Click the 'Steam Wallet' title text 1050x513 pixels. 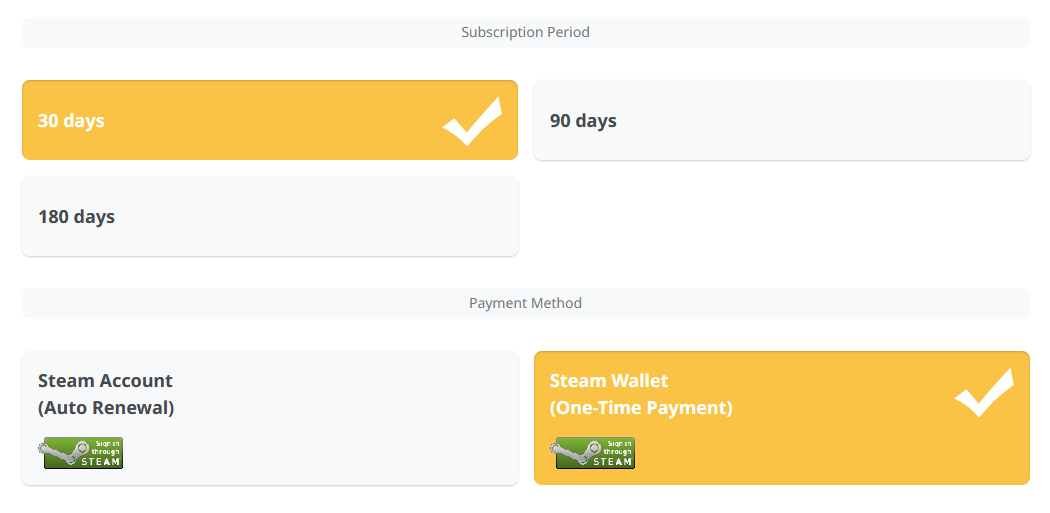[609, 380]
